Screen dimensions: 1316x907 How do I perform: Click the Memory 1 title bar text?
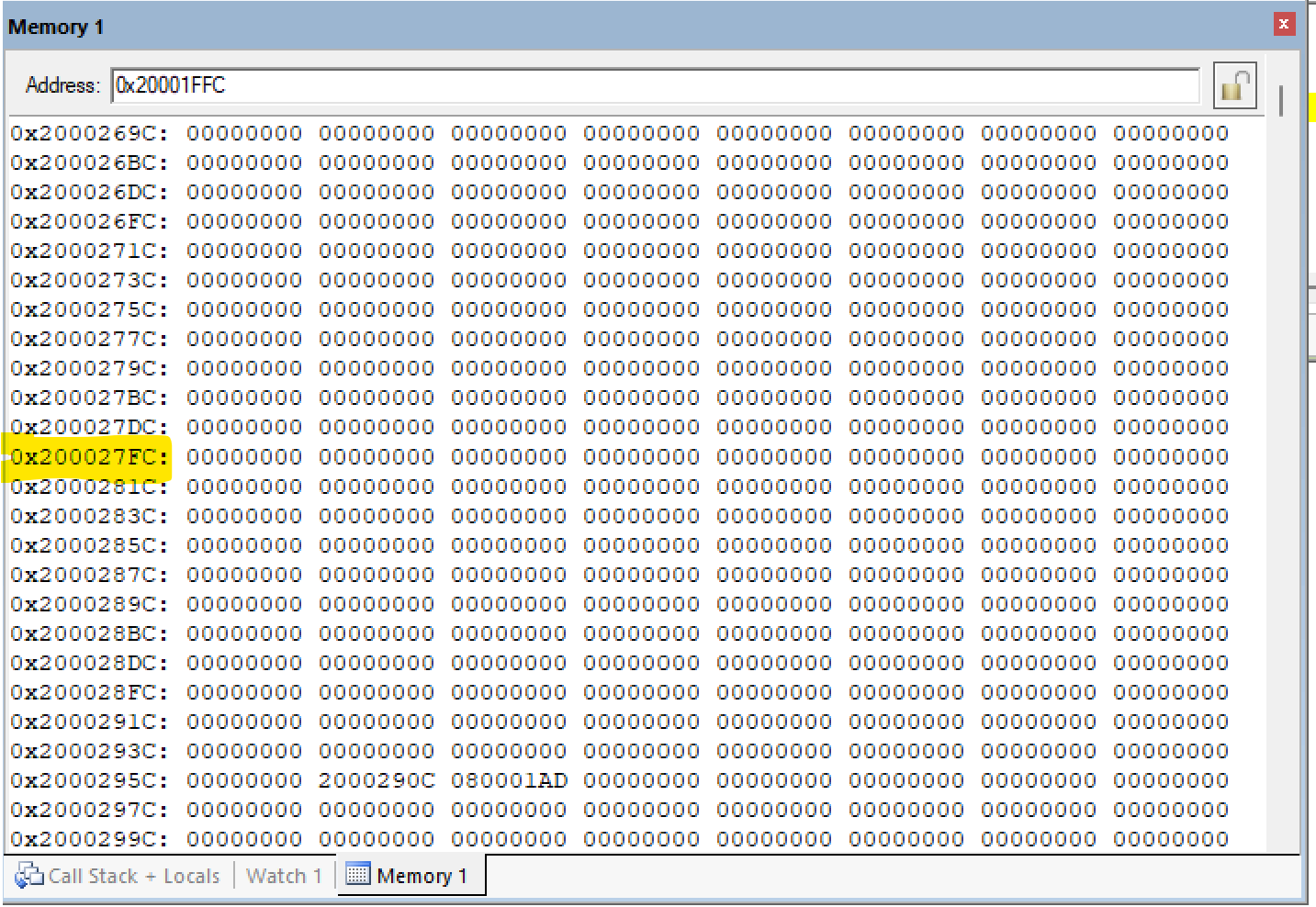click(56, 27)
